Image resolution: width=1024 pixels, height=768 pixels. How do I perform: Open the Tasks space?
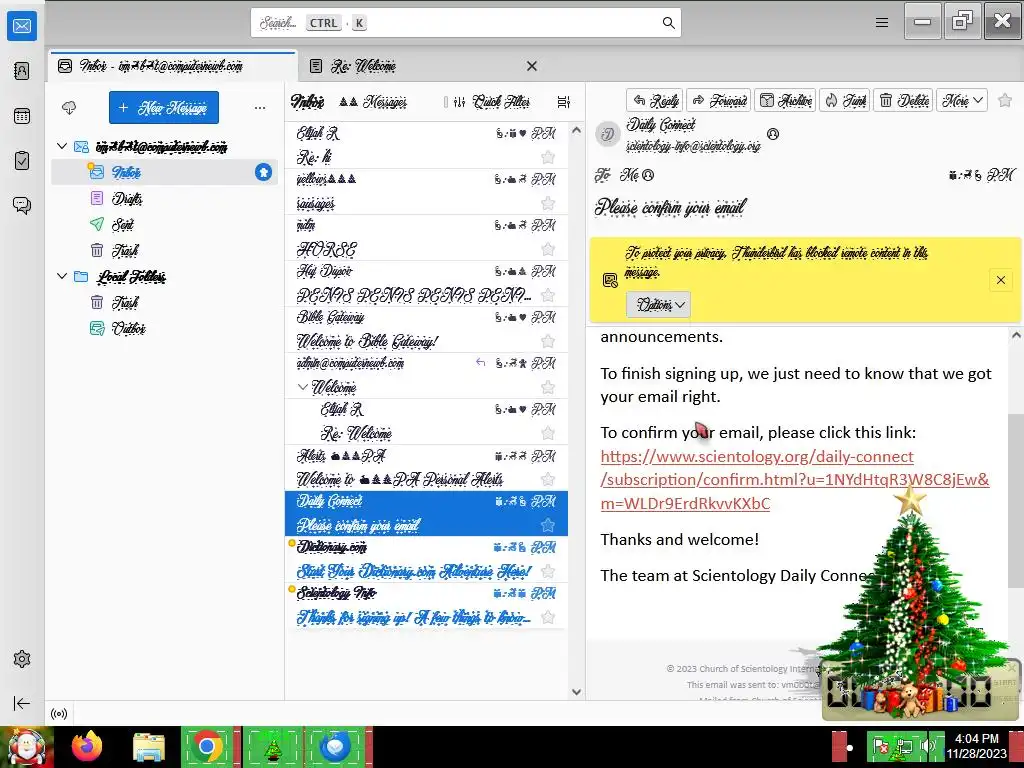pyautogui.click(x=22, y=161)
